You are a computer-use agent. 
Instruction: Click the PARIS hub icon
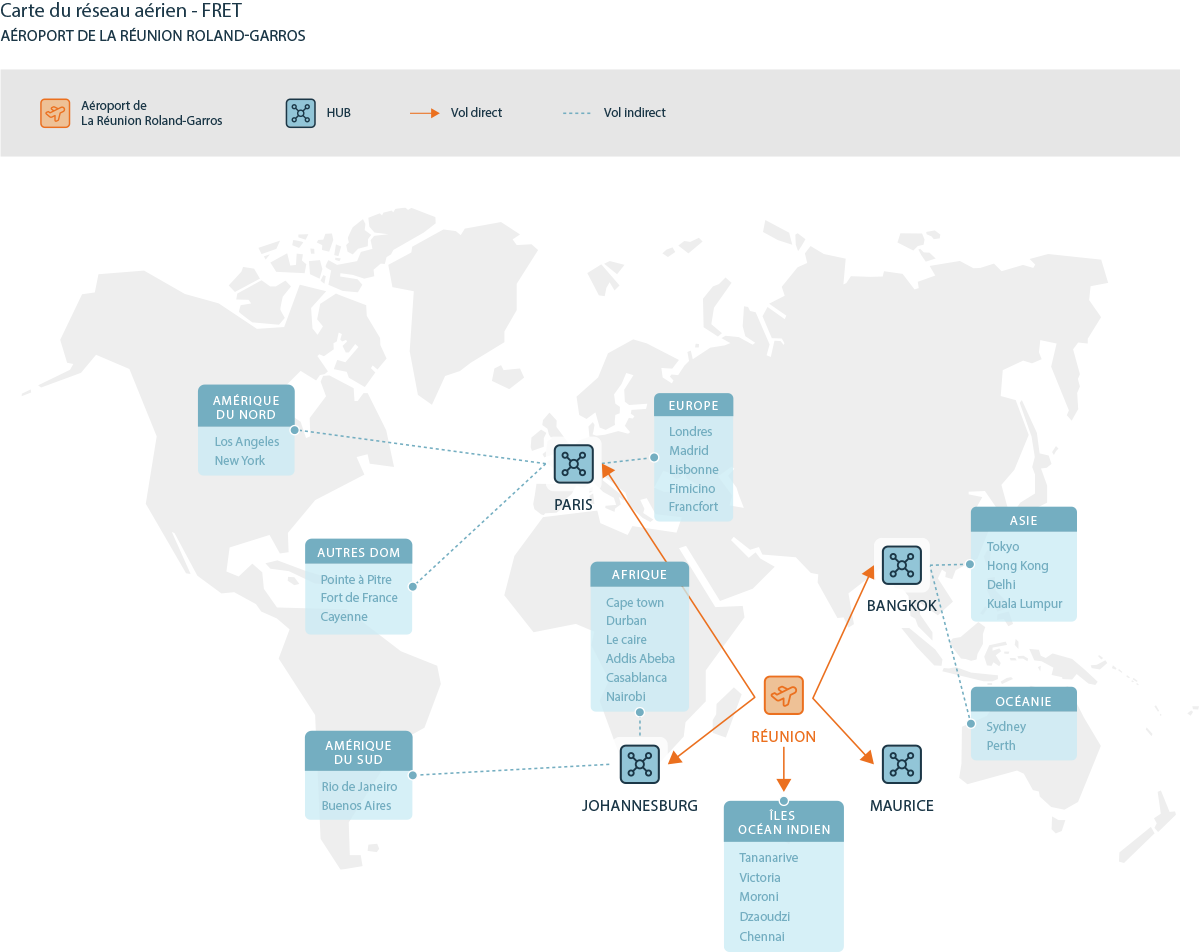point(573,463)
